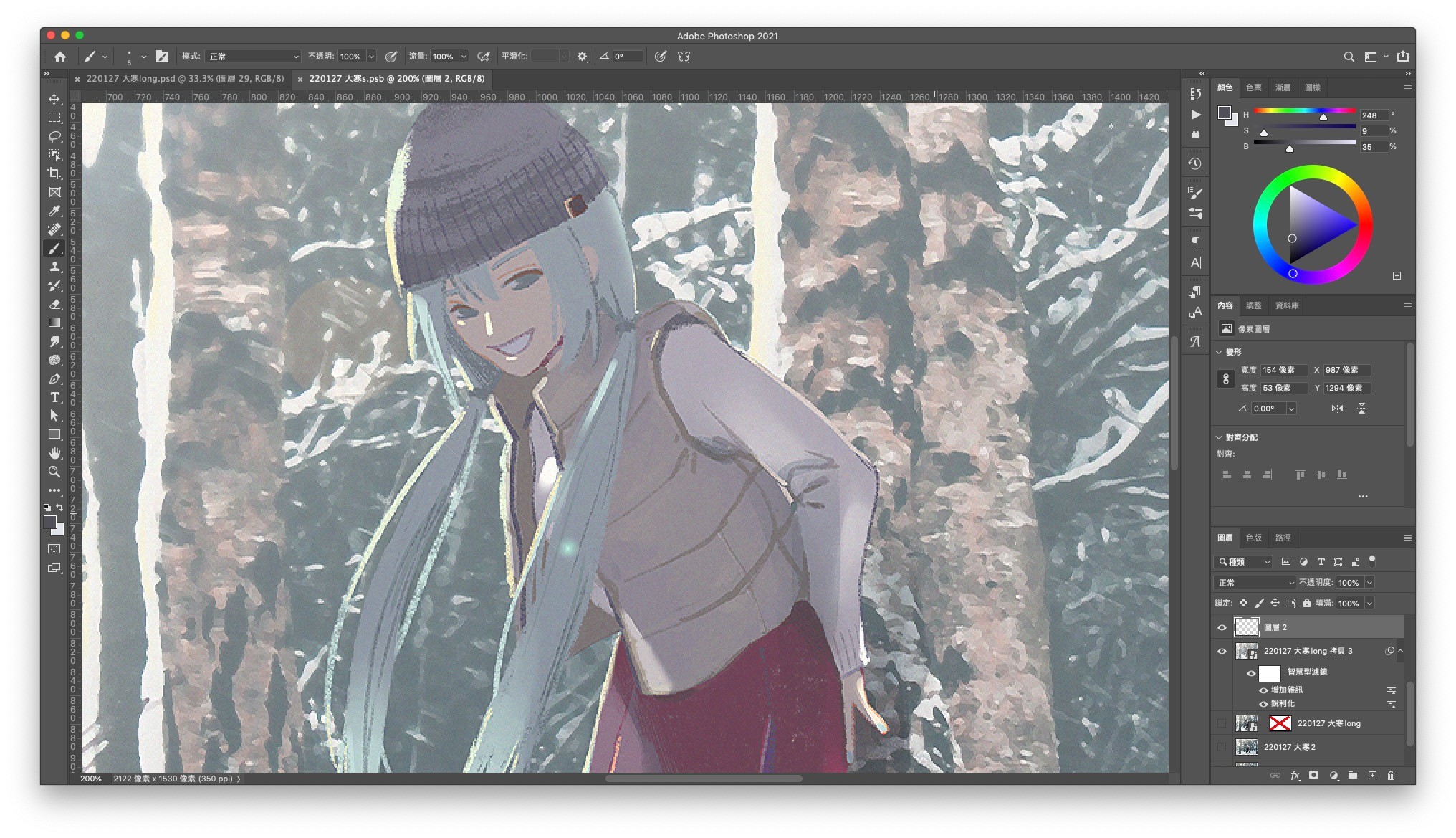Select the Frame tool
The height and width of the screenshot is (838, 1456).
click(x=54, y=192)
